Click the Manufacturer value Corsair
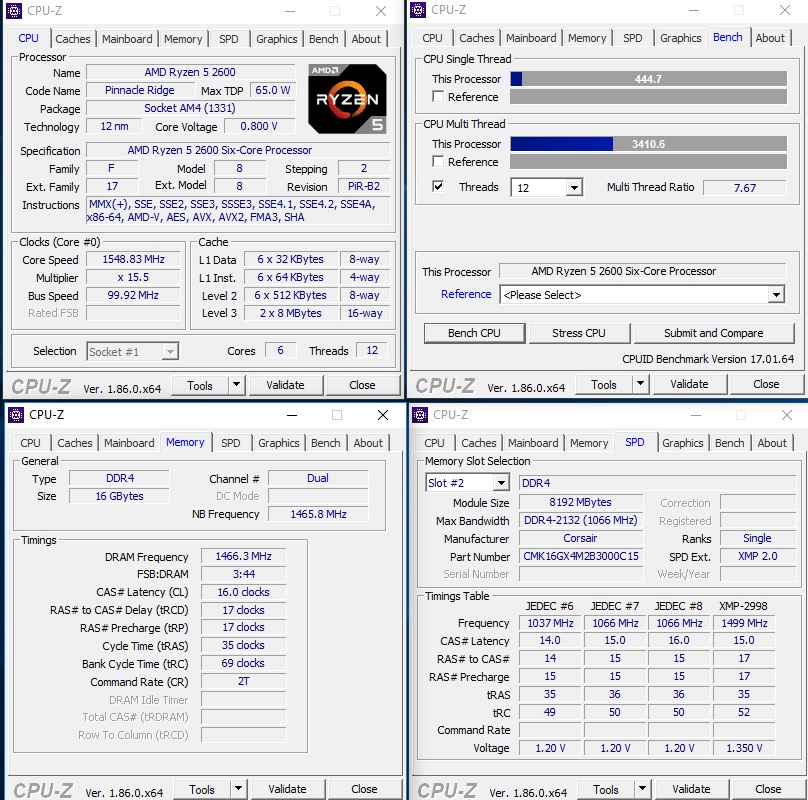The image size is (808, 800). click(x=581, y=538)
